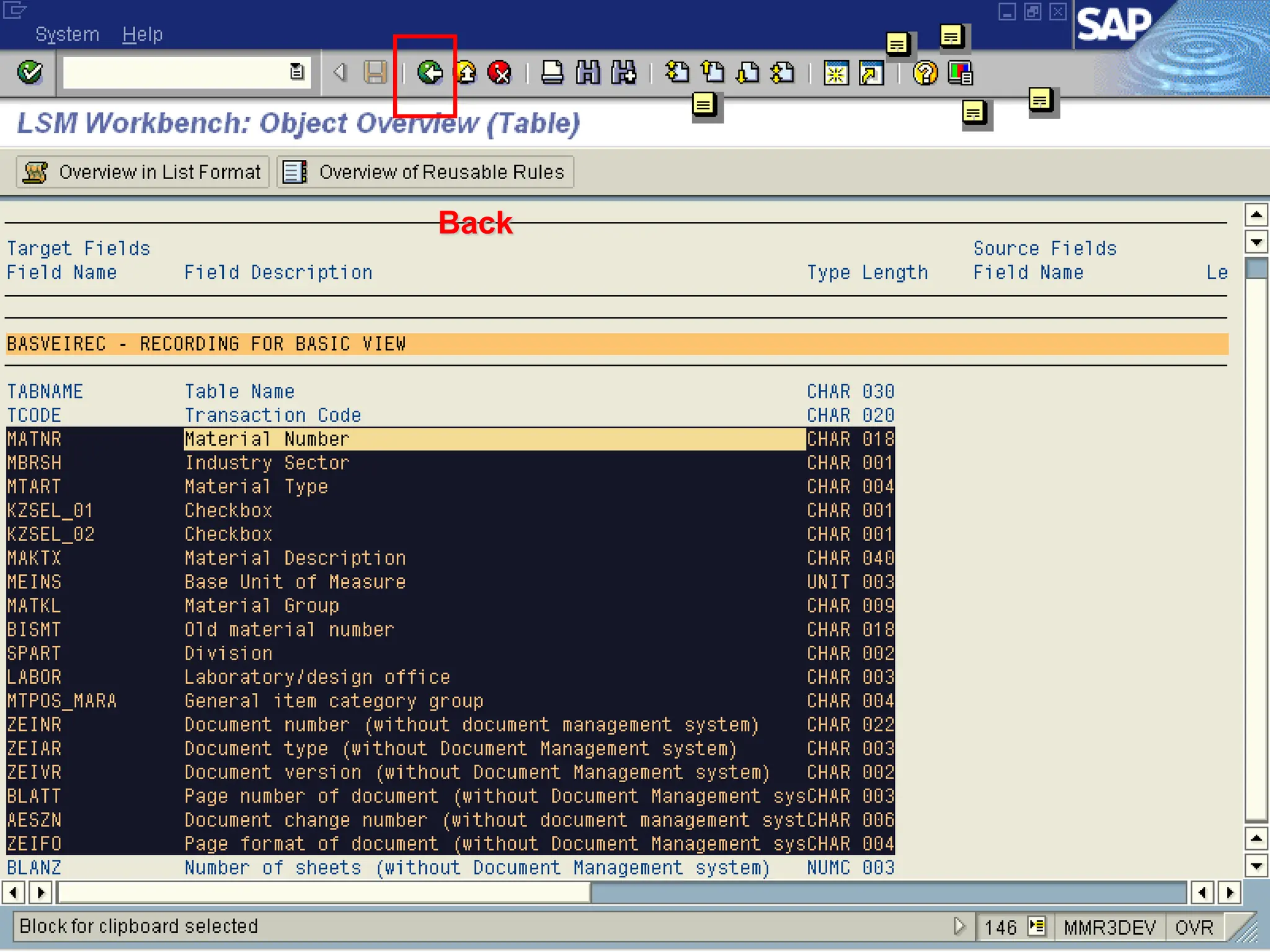Screen dimensions: 1270x952
Task: Click in the command input field
Action: point(174,73)
